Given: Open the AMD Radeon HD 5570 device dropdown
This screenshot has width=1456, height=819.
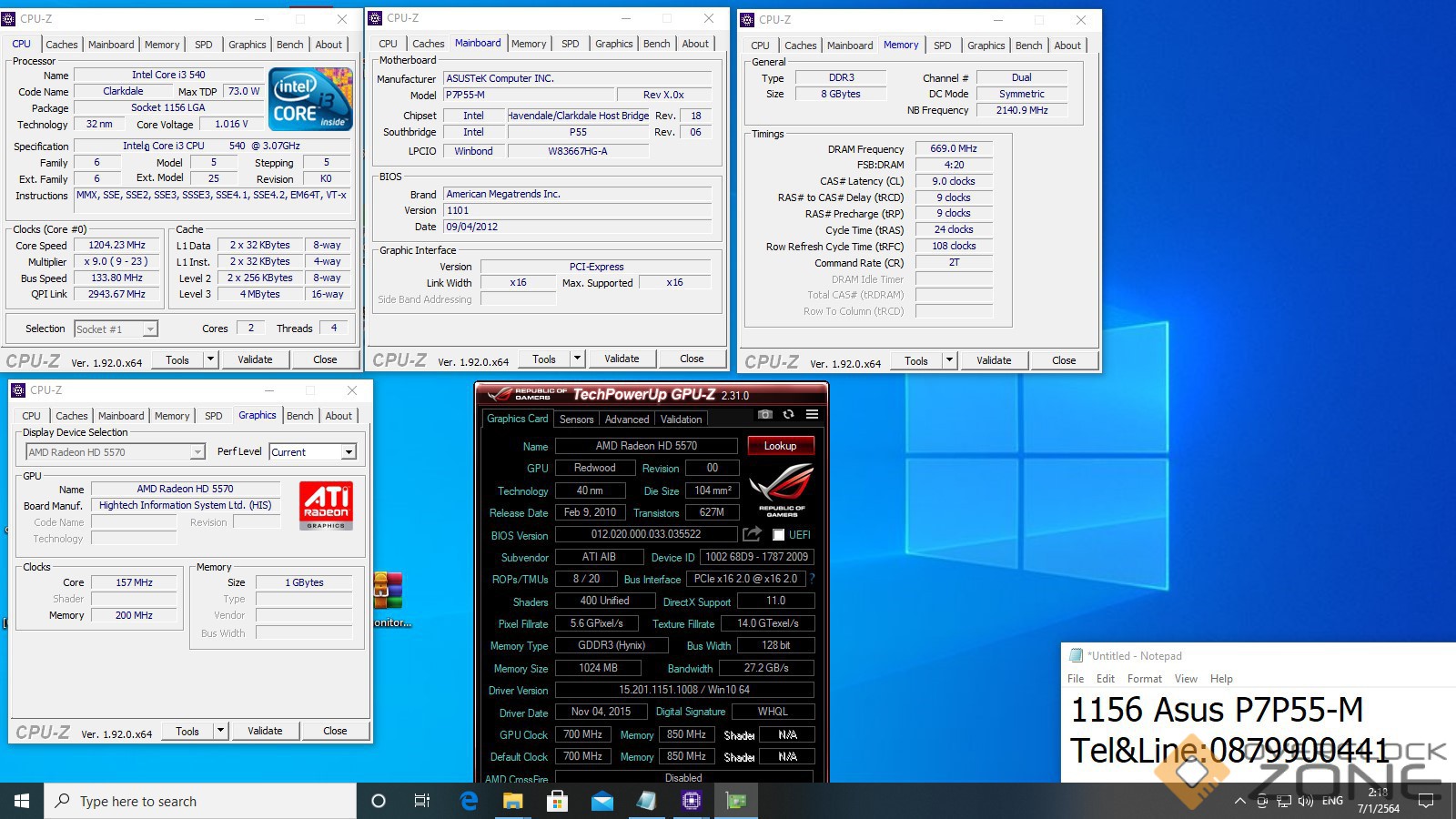Looking at the screenshot, I should [197, 452].
